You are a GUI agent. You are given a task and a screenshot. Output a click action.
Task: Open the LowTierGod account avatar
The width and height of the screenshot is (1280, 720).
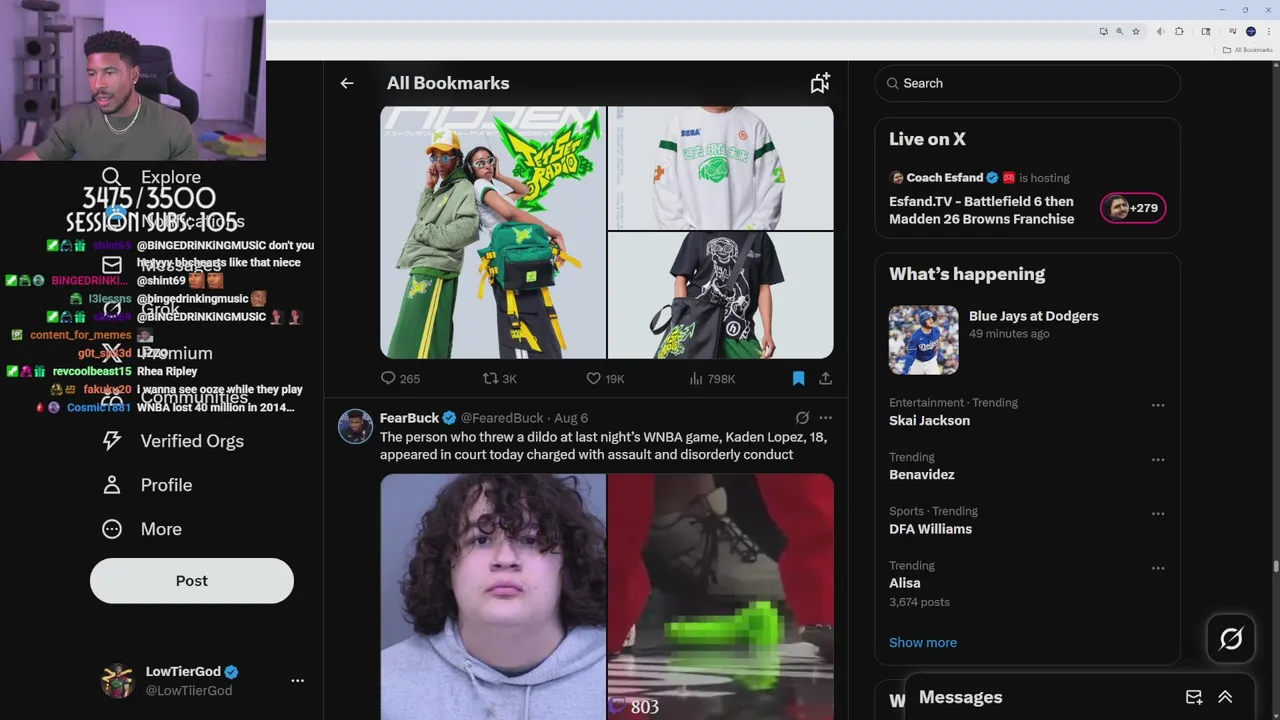[x=118, y=680]
